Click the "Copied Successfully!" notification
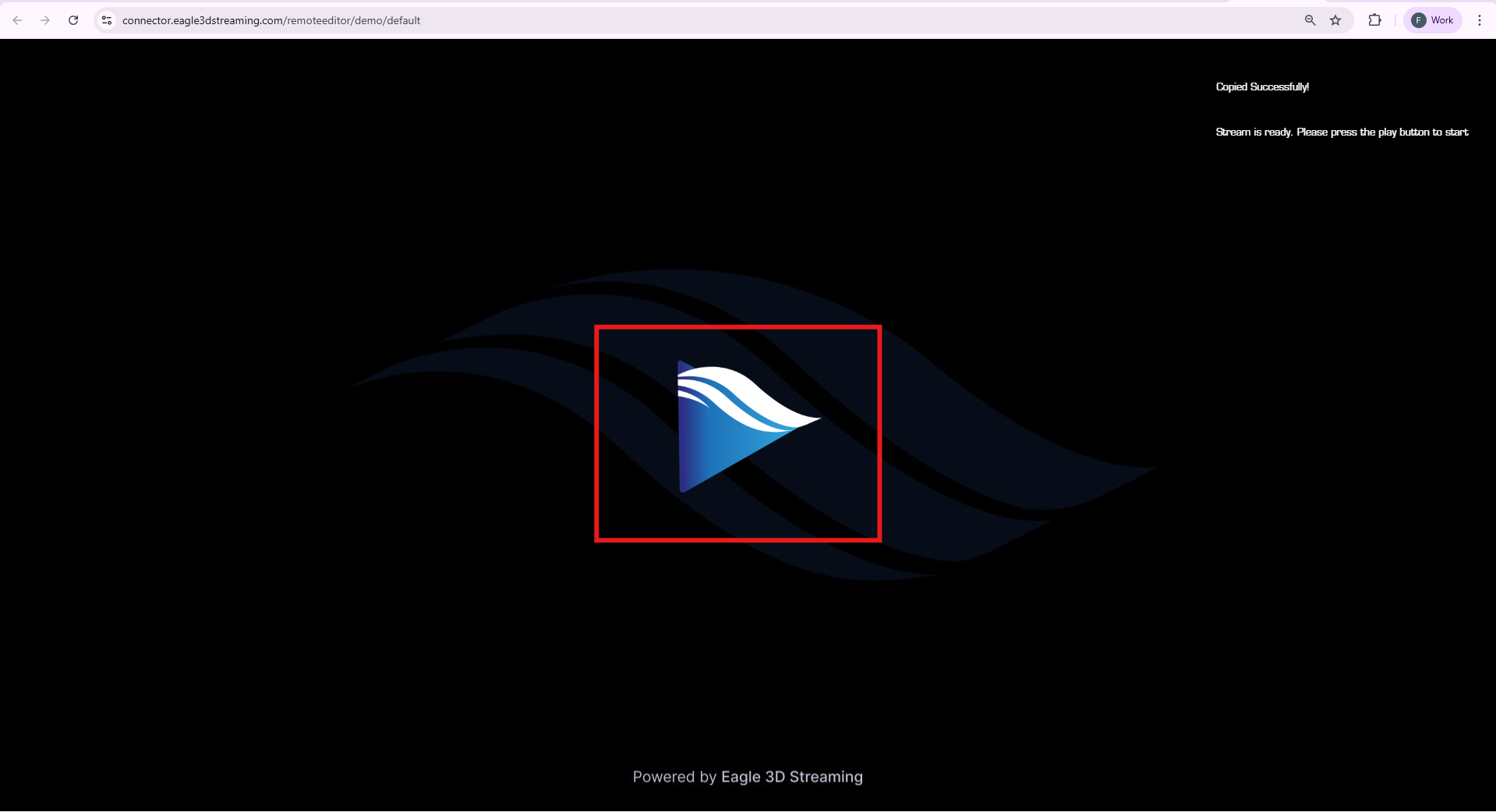The image size is (1496, 812). [x=1262, y=86]
